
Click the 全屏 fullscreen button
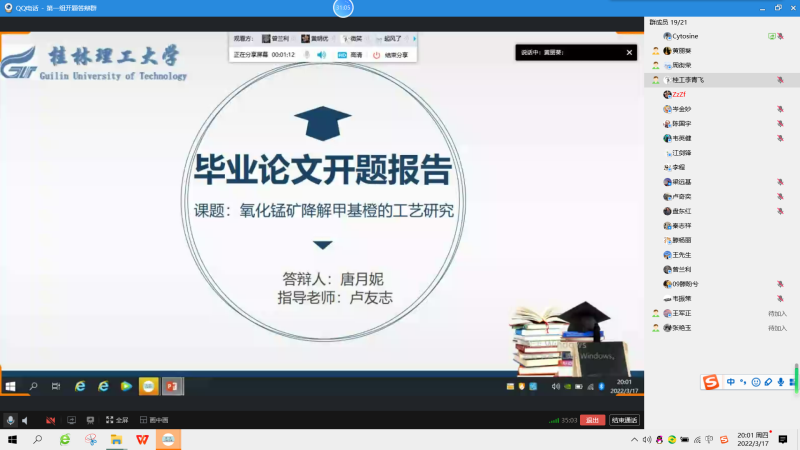click(117, 420)
